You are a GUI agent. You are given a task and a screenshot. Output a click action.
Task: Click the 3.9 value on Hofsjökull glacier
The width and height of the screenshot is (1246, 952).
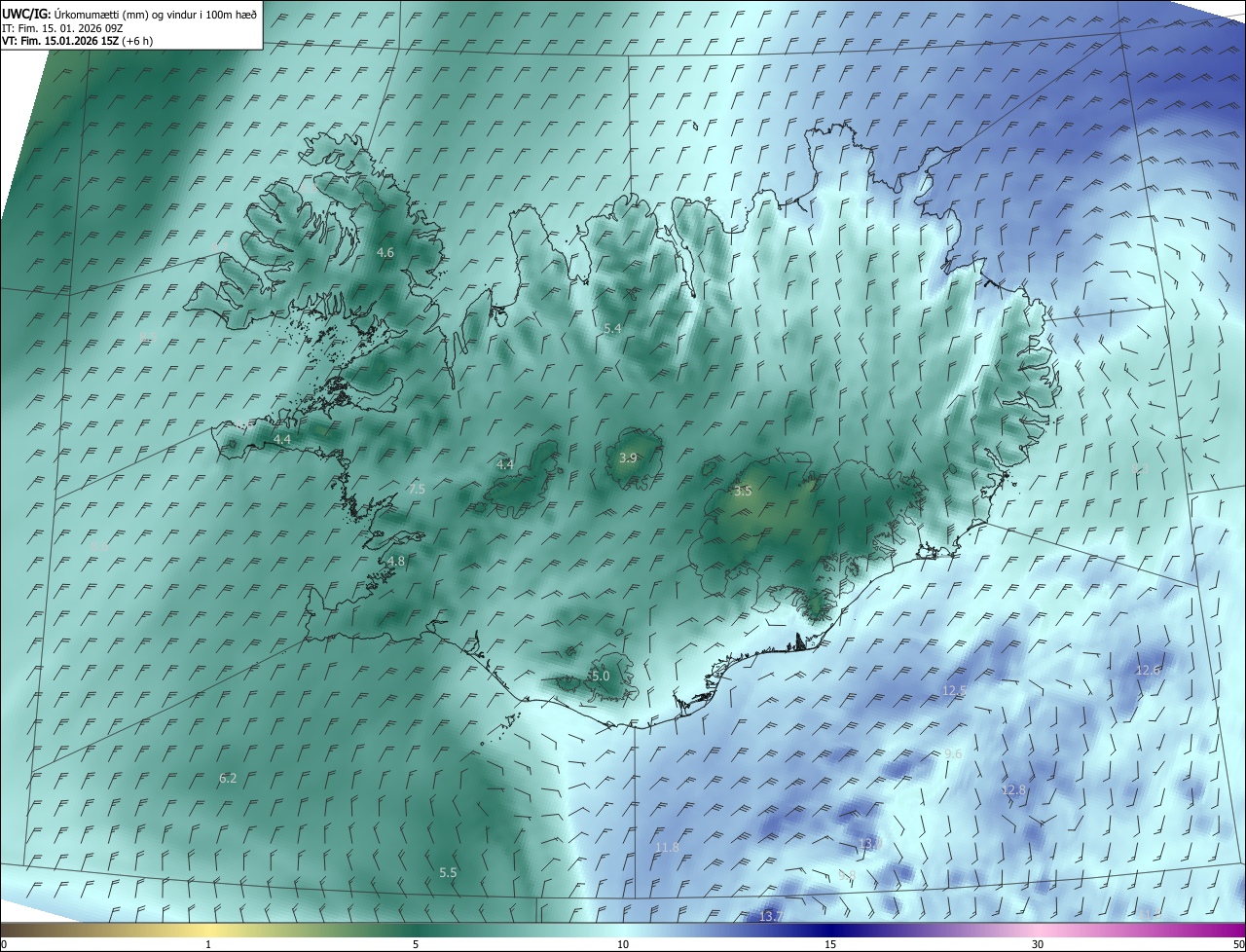point(628,458)
